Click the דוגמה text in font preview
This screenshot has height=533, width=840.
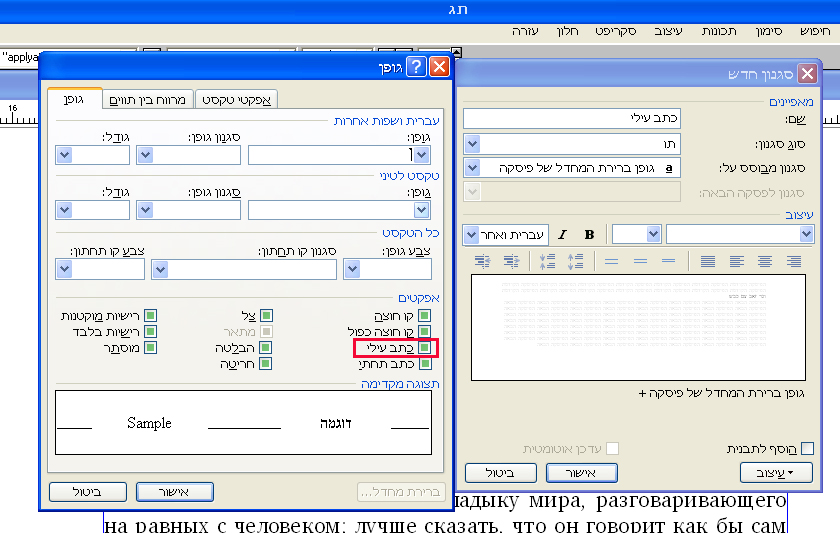[x=335, y=423]
